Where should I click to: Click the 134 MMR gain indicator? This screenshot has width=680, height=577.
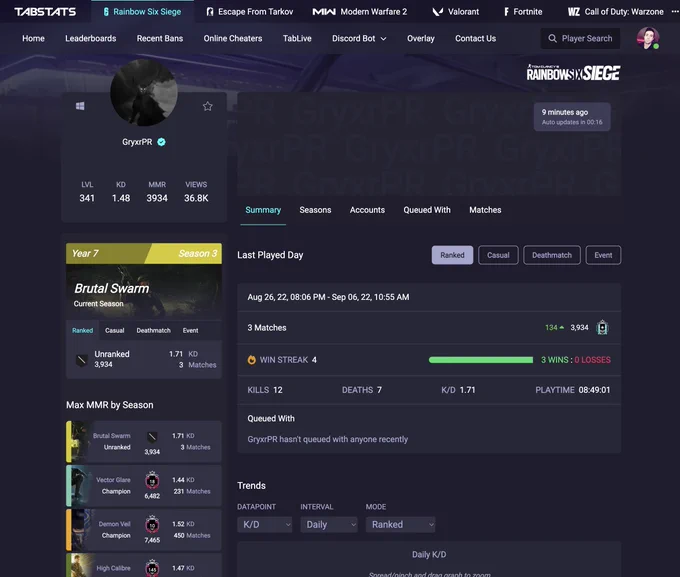click(x=554, y=328)
